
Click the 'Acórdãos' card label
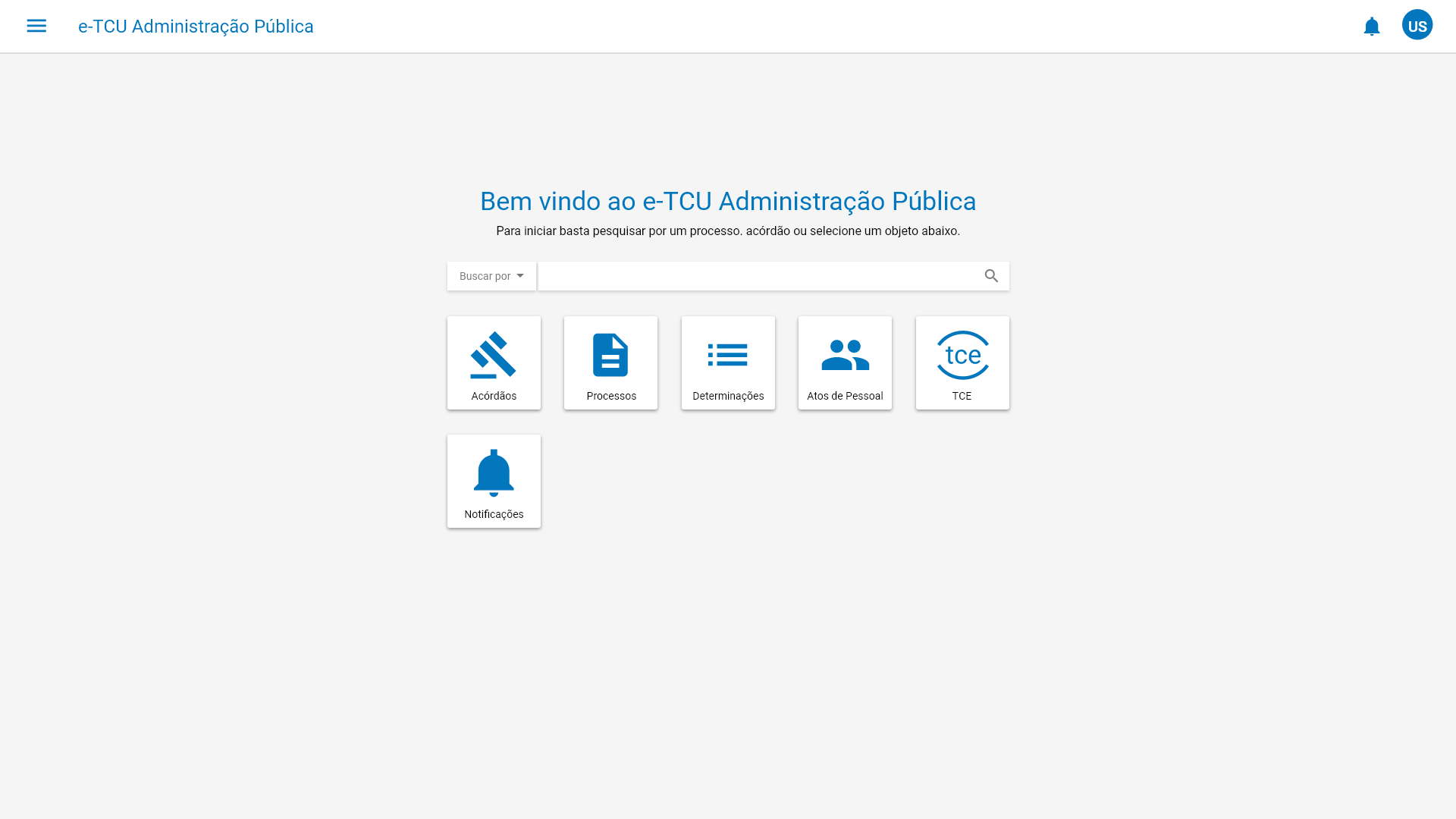pyautogui.click(x=494, y=396)
